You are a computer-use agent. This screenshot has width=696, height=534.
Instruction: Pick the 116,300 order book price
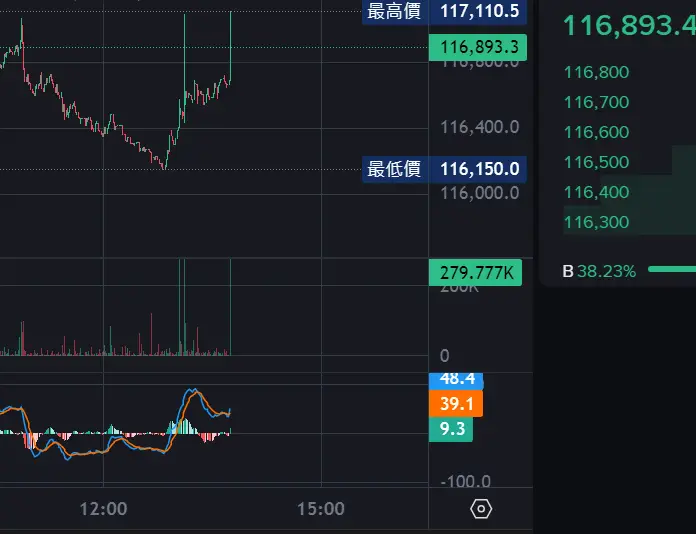[596, 222]
